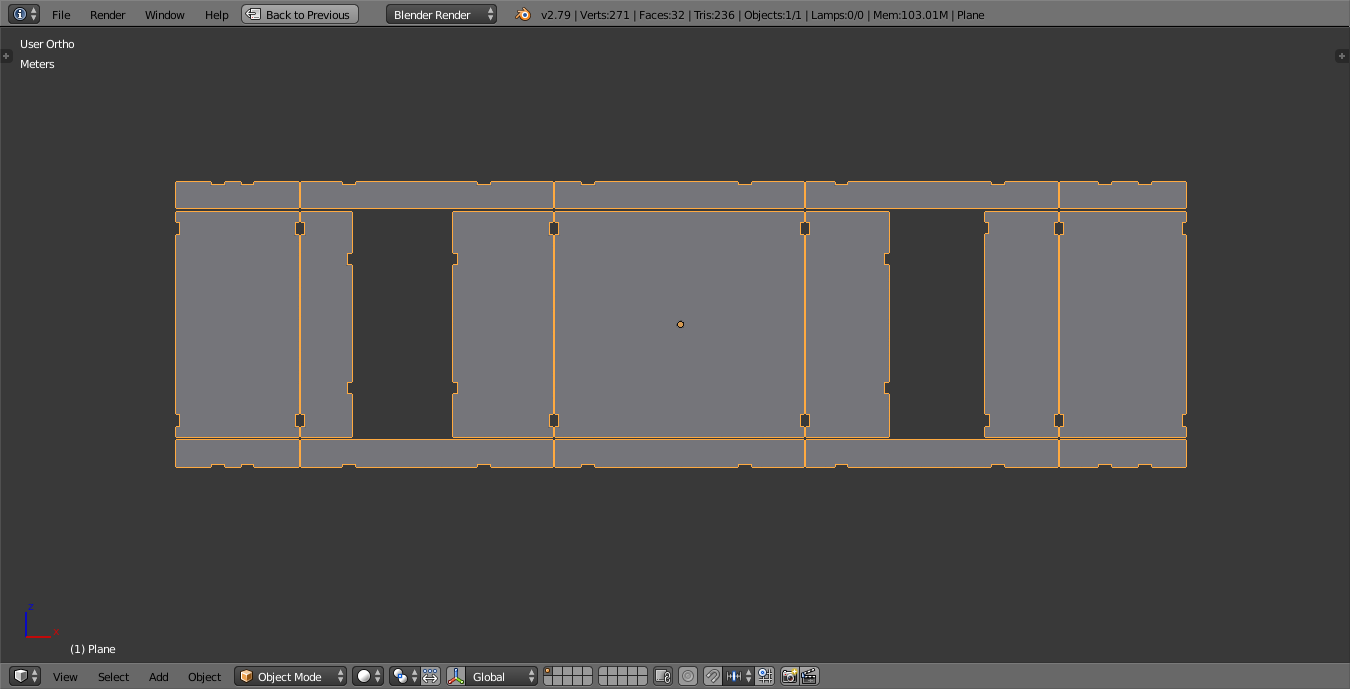Click the Verts:271 stats text
Screen dimensions: 1350x689
click(x=602, y=15)
